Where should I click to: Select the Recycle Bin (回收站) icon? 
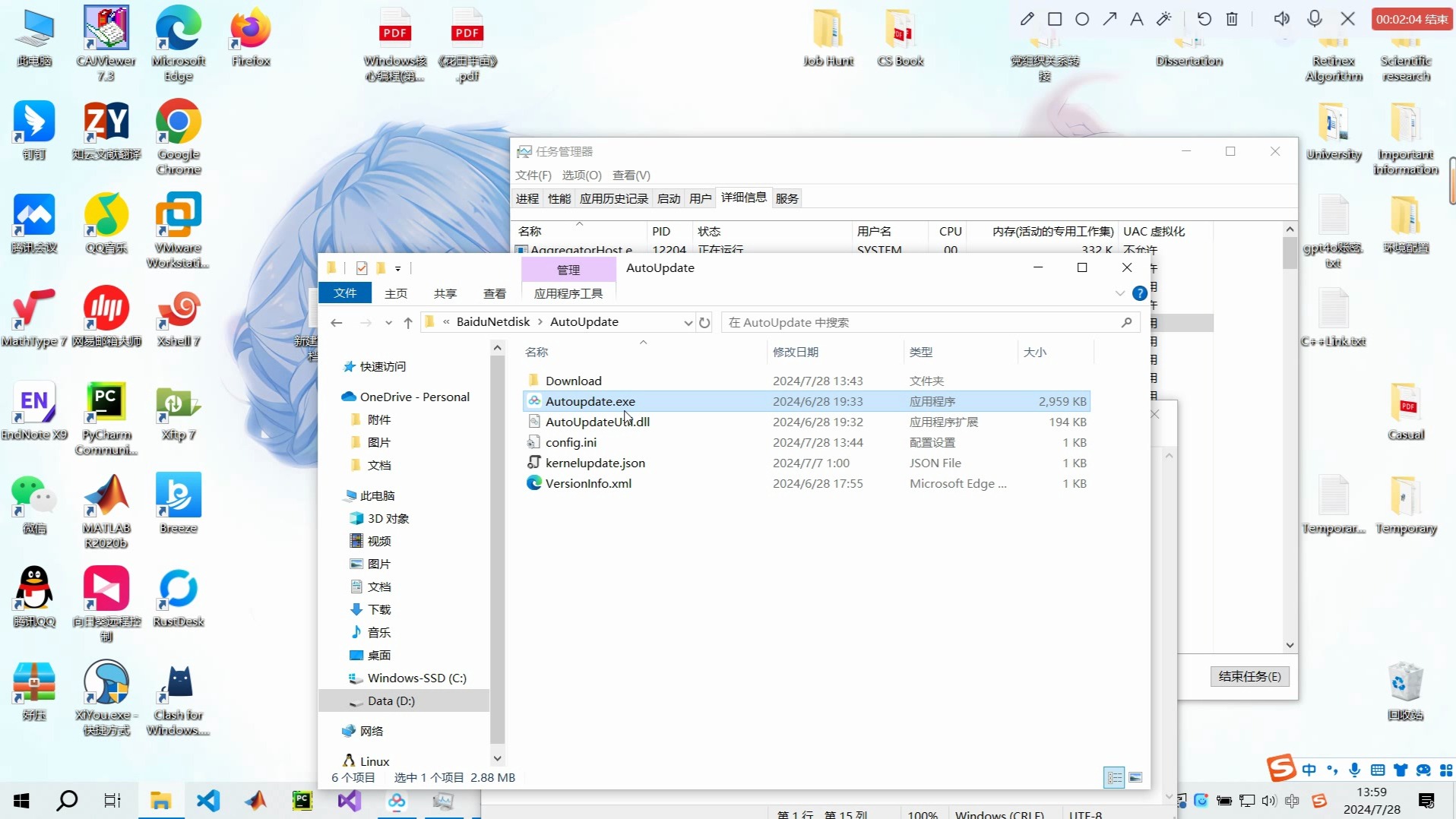1406,691
